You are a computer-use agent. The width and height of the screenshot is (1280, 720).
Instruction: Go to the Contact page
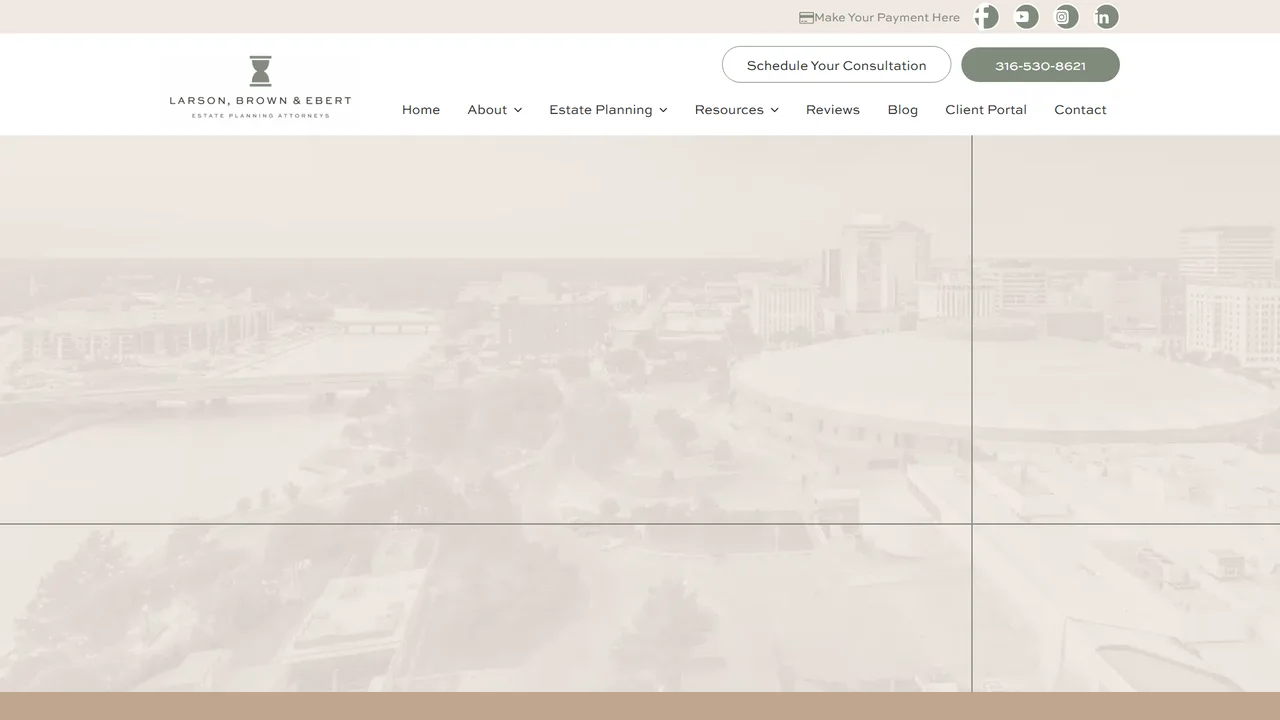(1080, 110)
